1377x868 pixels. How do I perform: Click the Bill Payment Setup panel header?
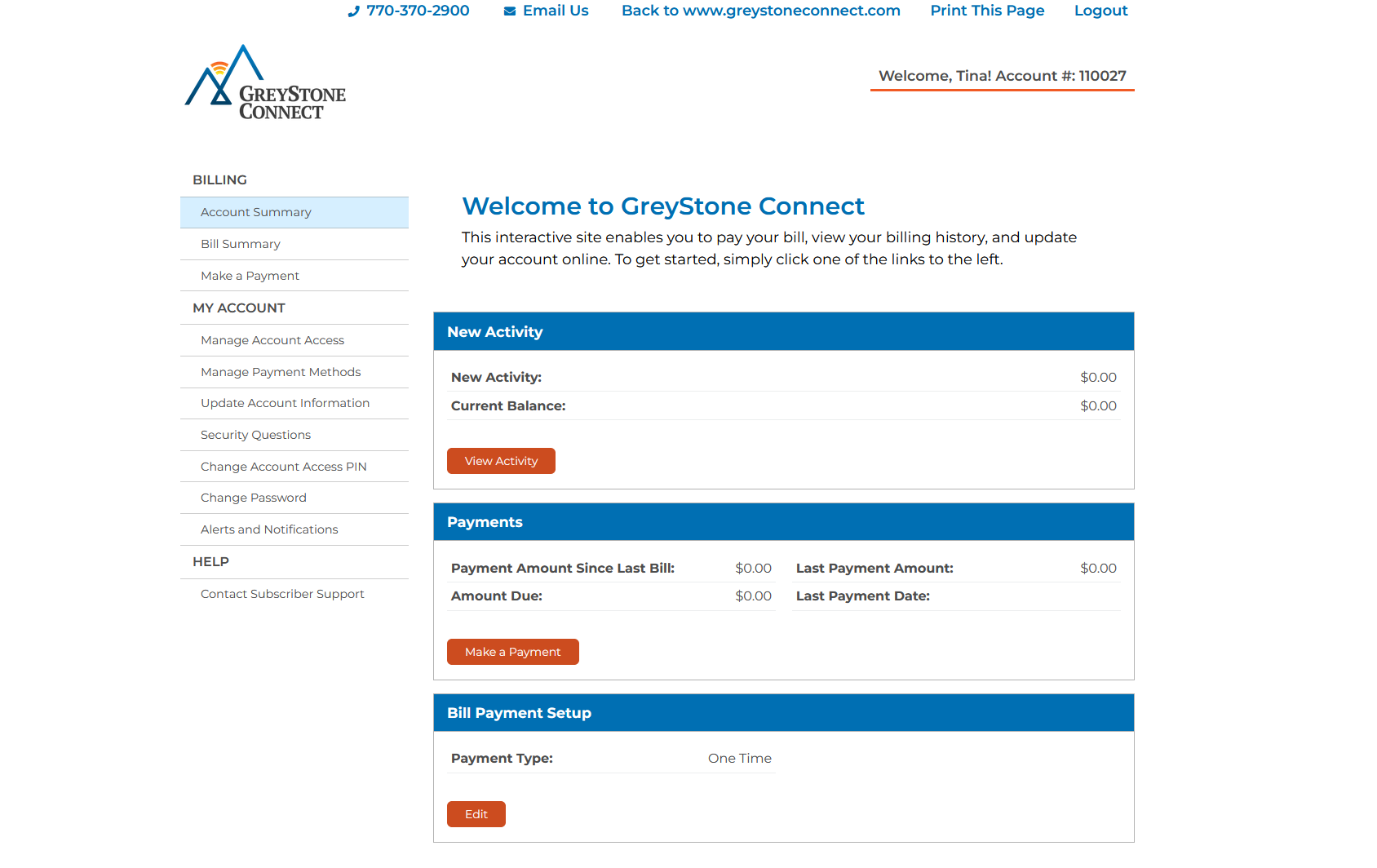pyautogui.click(x=784, y=713)
